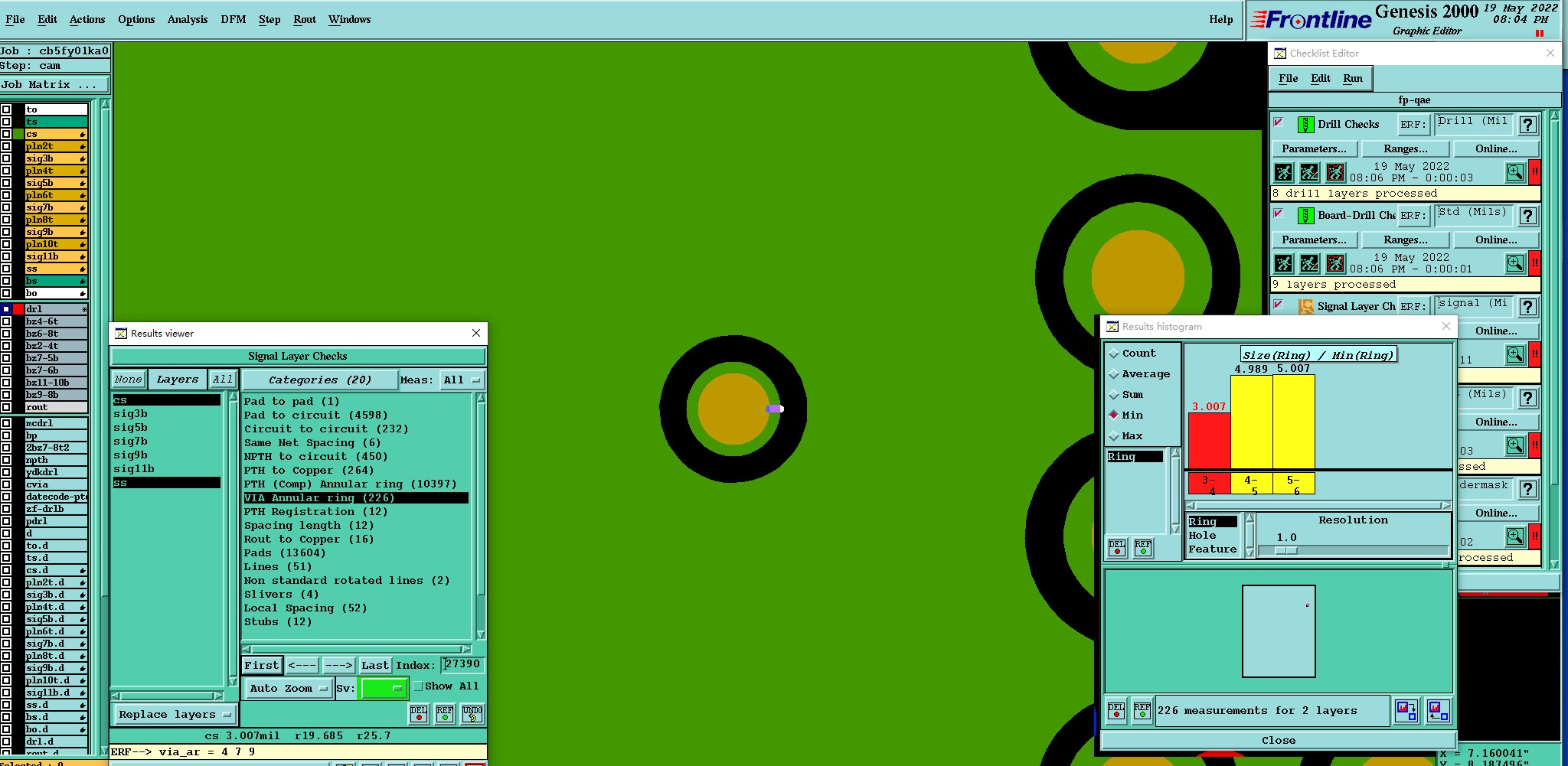Click red-outlined runner icon in Board-Drill Checks row
The width and height of the screenshot is (1568, 766).
pos(1335,263)
